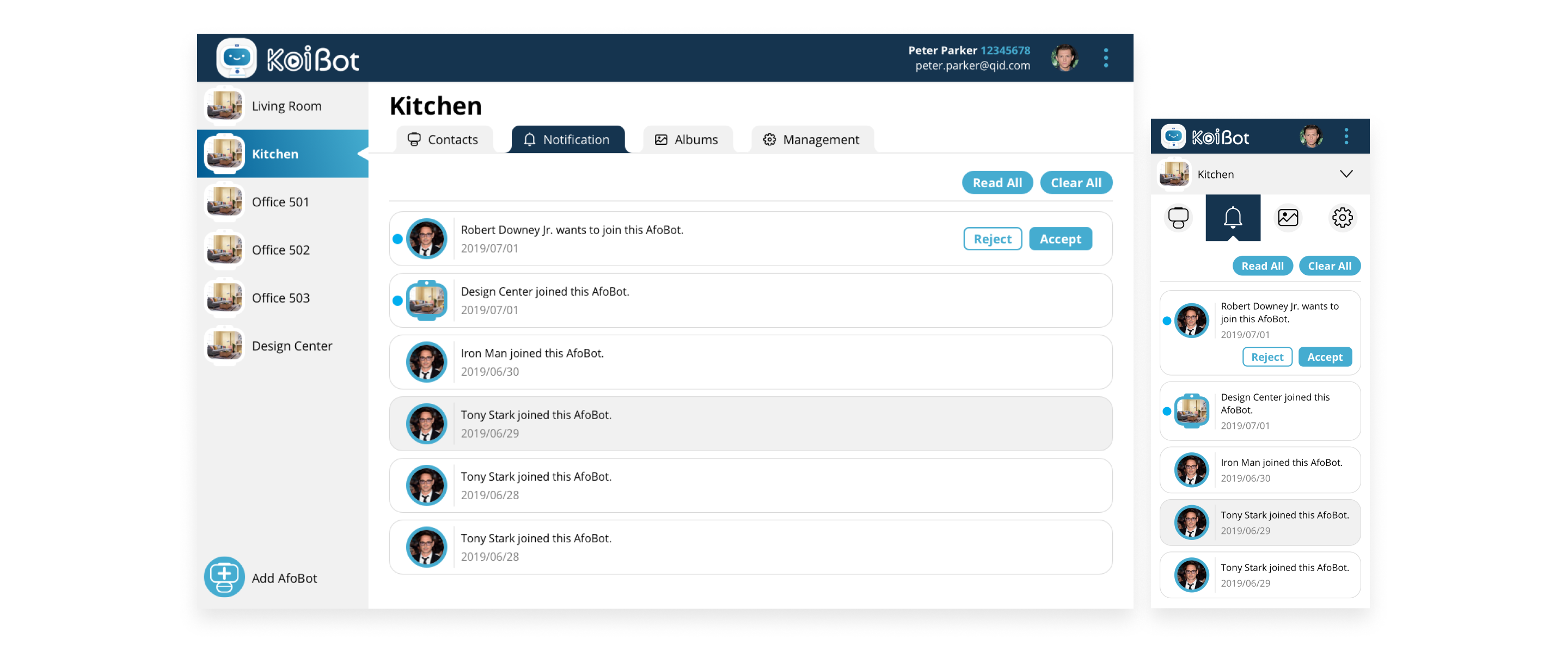Click the KoiBot robot logo in main header
Screen dimensions: 1568x651
[236, 58]
